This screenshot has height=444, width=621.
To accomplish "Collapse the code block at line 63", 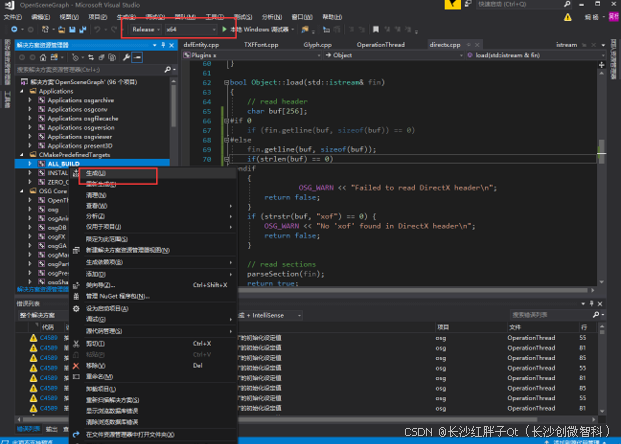I will (227, 83).
